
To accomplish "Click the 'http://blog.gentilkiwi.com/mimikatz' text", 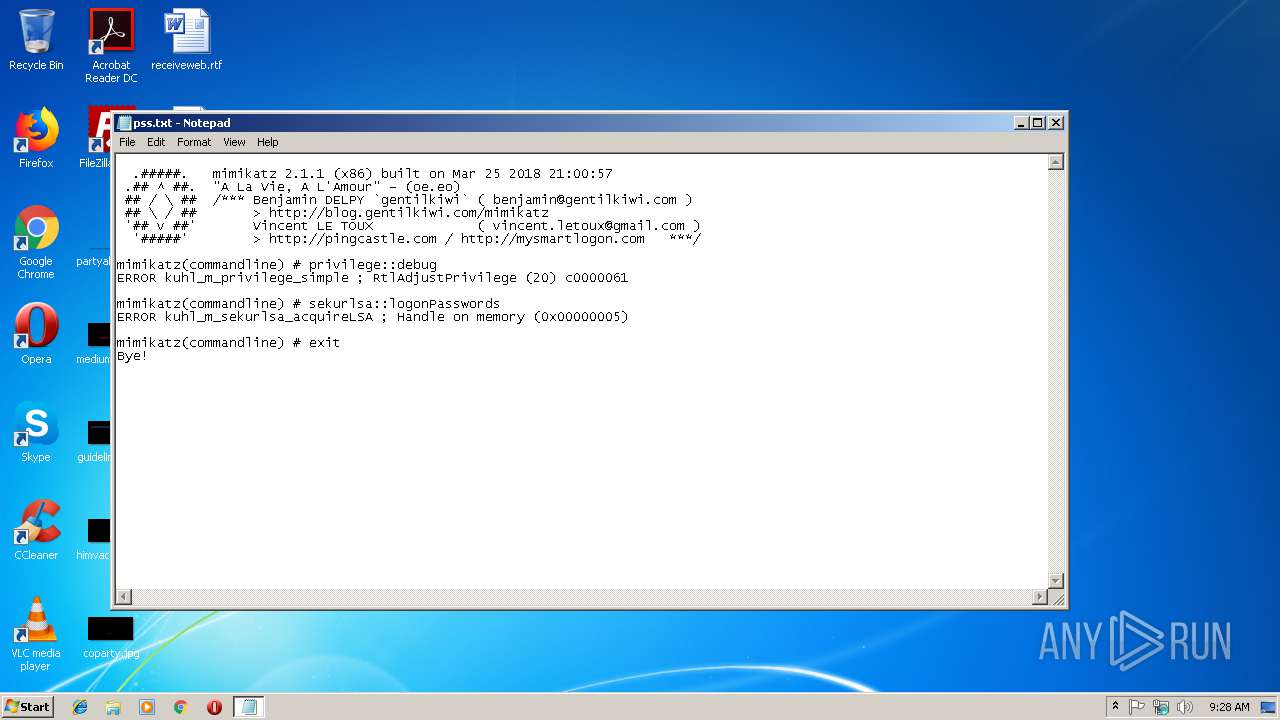I will click(409, 213).
